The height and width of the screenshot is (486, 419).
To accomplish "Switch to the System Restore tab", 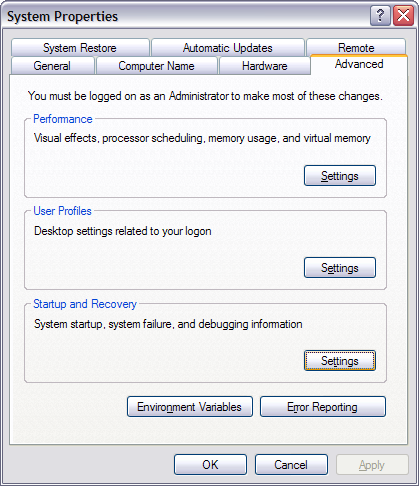I will (80, 48).
